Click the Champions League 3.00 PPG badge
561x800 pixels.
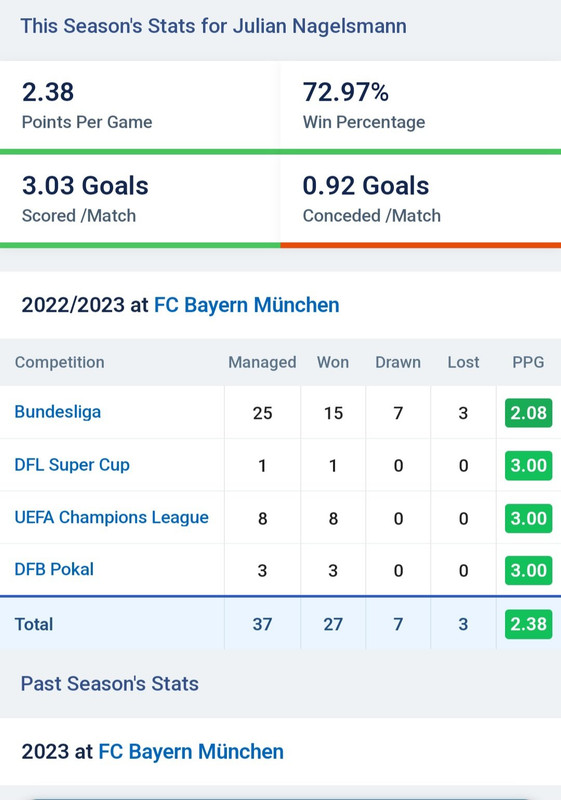(528, 518)
